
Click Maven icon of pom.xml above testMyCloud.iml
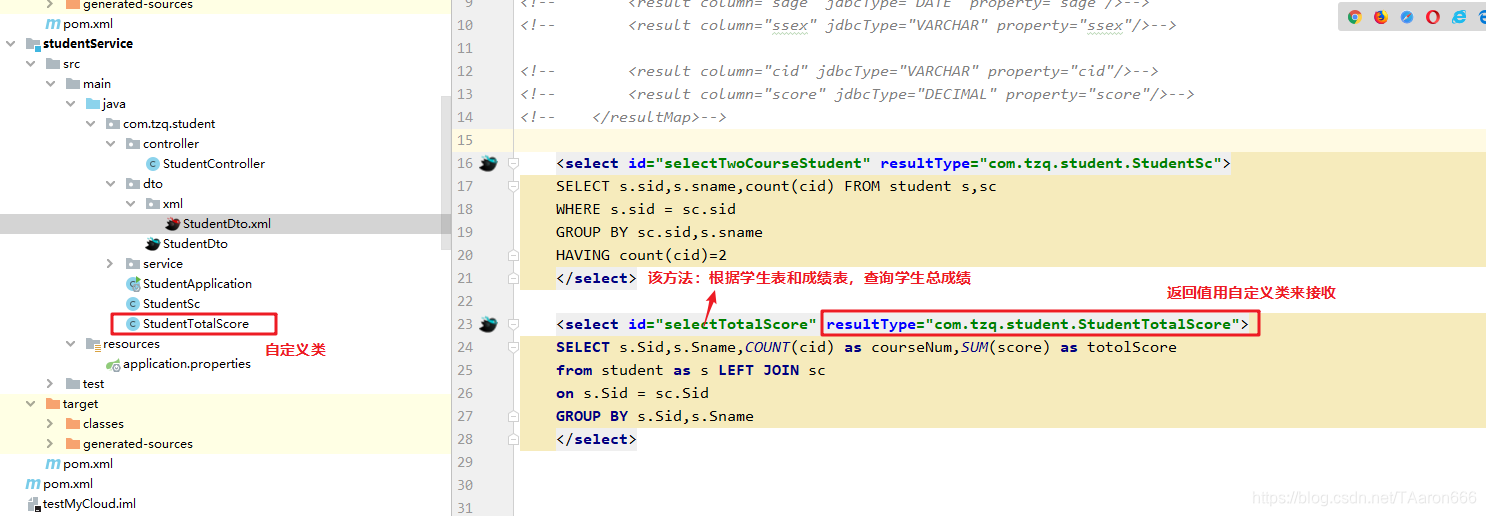pyautogui.click(x=32, y=484)
